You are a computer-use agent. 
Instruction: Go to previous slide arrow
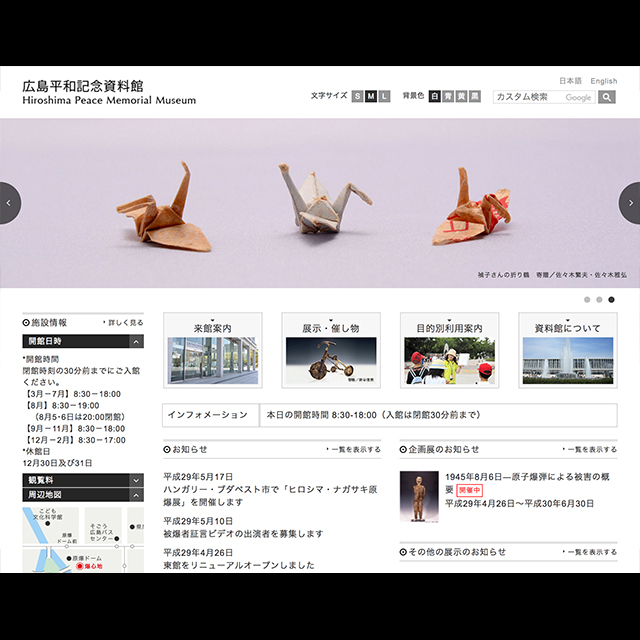point(10,203)
